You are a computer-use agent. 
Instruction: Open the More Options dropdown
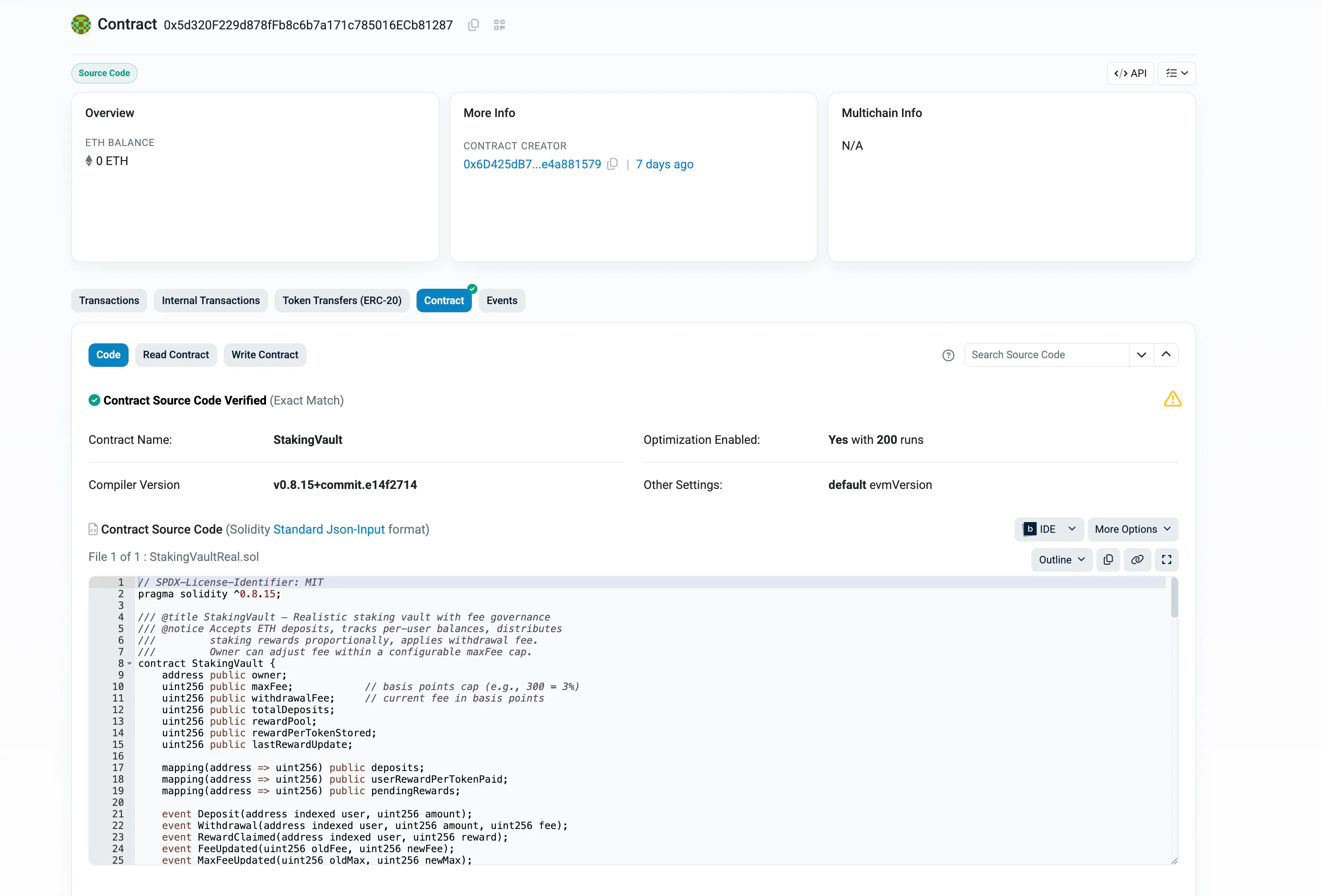click(x=1132, y=529)
